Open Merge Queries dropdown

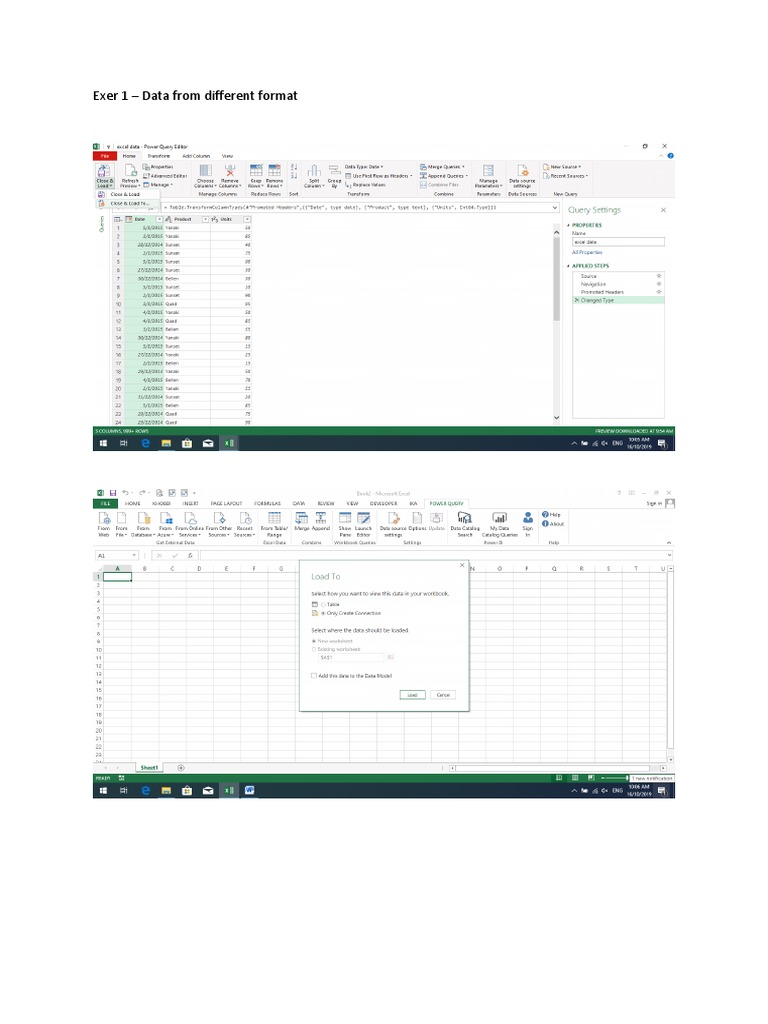pos(443,167)
